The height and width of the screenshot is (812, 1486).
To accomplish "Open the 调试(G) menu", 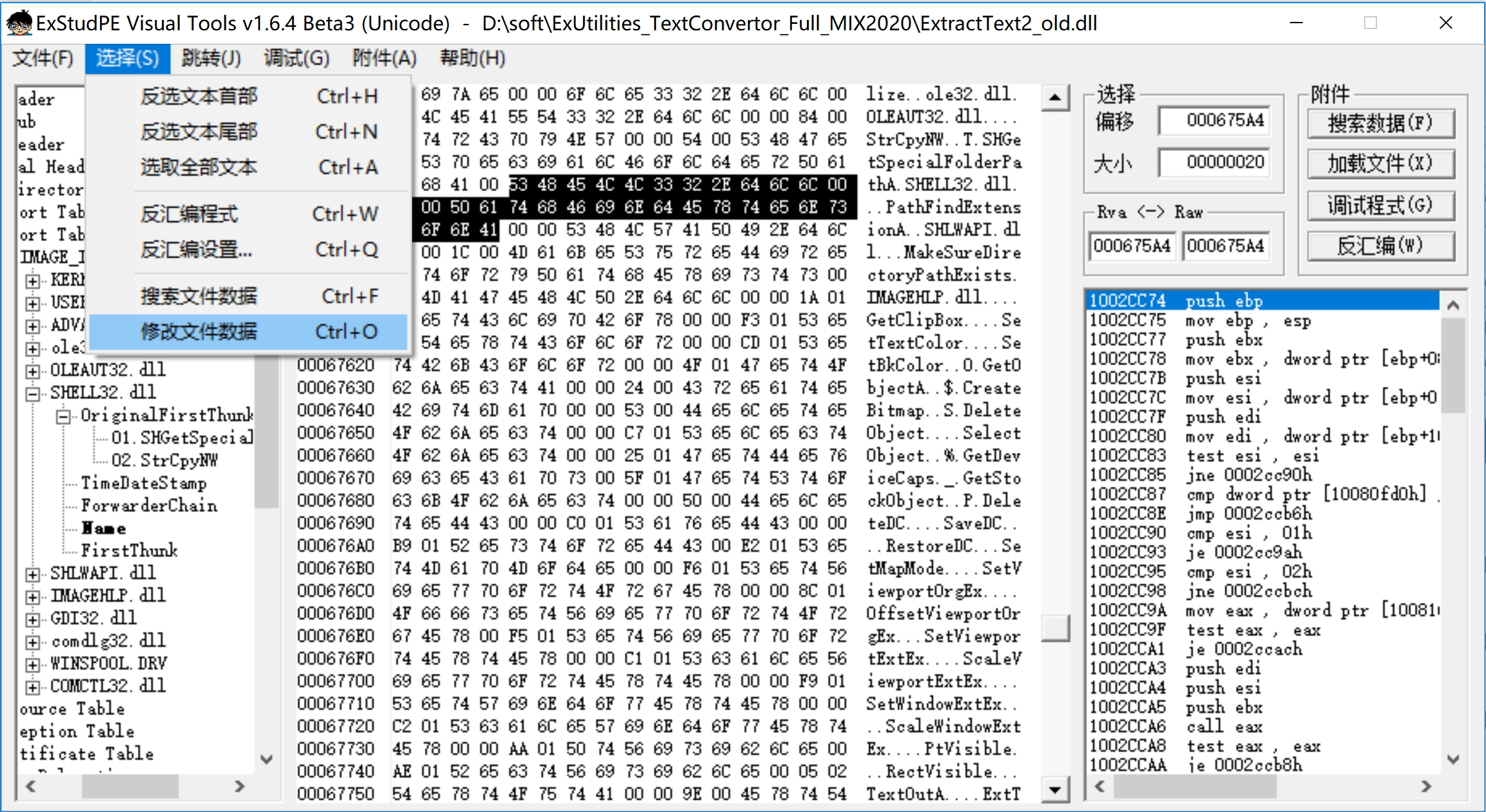I will pos(296,58).
